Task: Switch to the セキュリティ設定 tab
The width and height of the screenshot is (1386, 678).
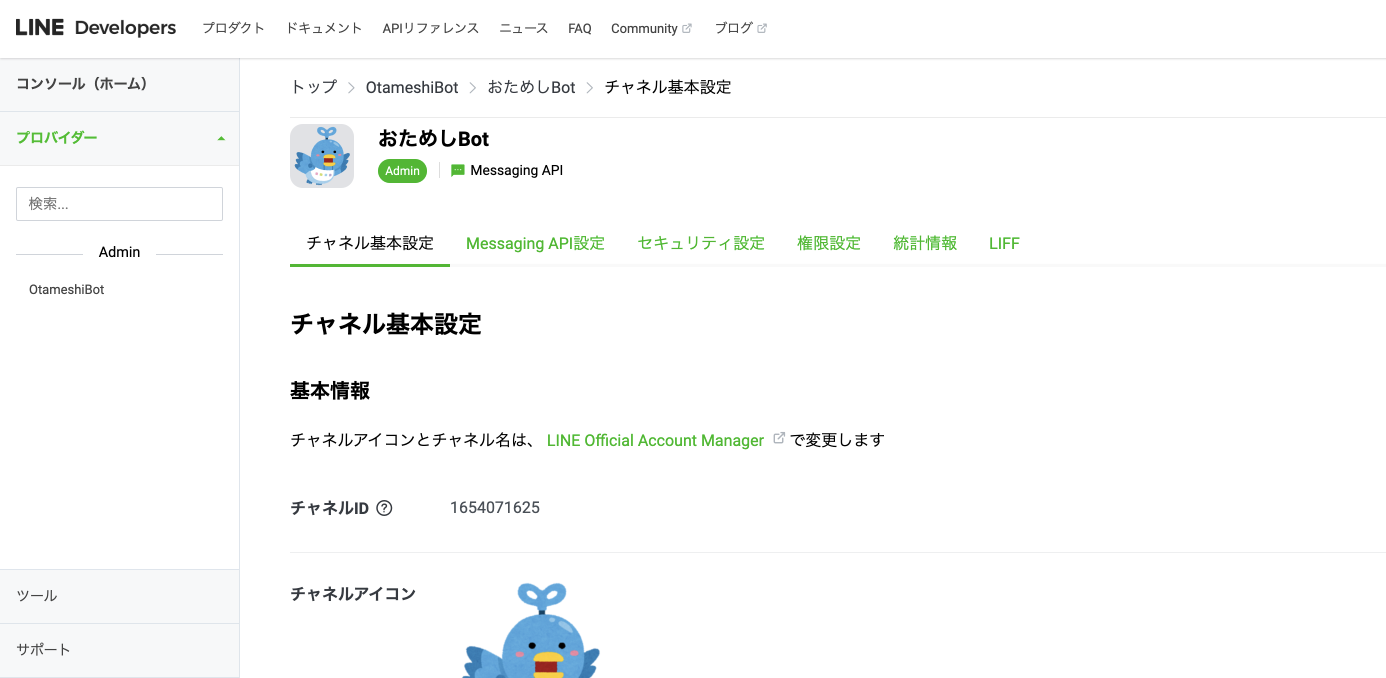Action: tap(701, 243)
